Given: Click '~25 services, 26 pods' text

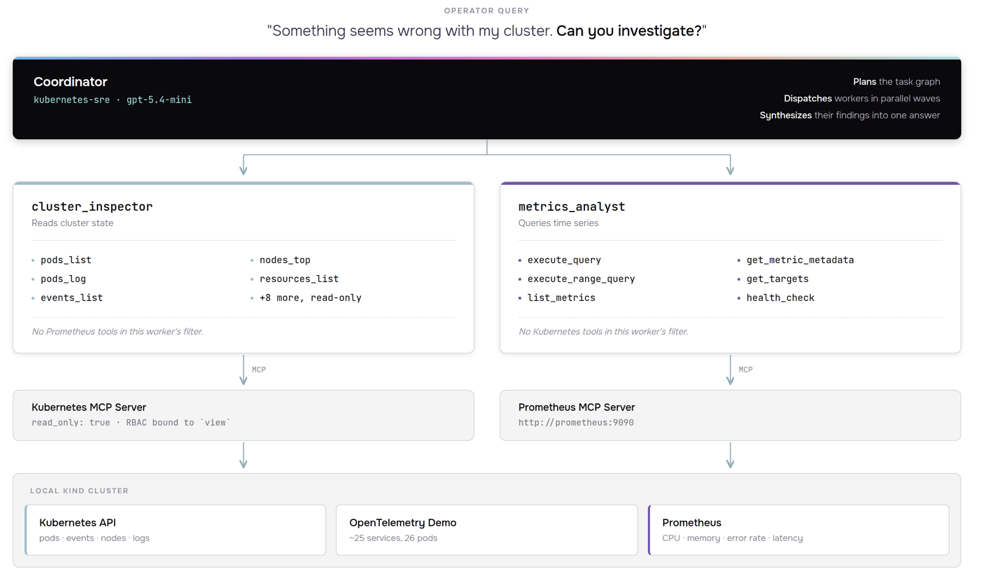Looking at the screenshot, I should [393, 538].
